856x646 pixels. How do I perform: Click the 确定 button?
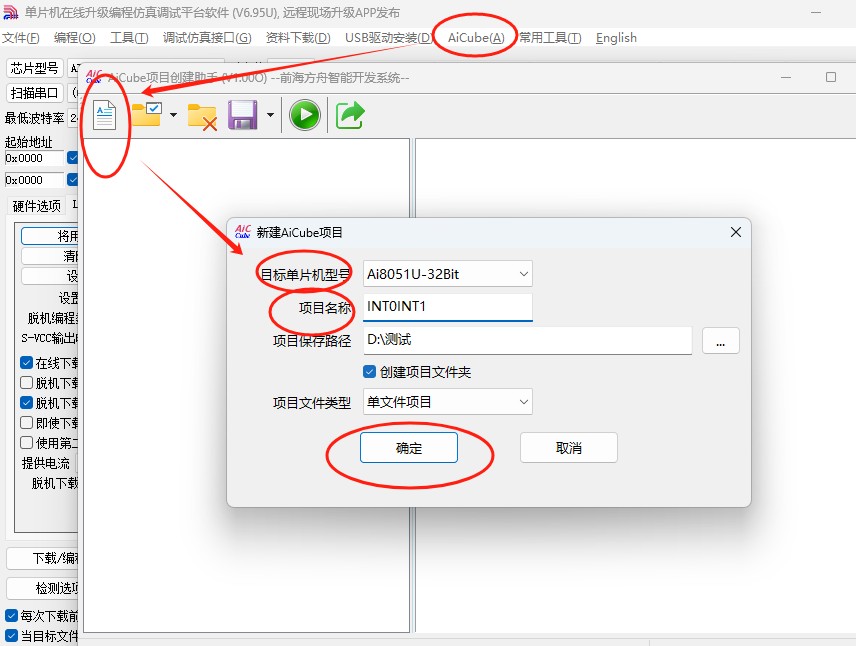coord(409,448)
